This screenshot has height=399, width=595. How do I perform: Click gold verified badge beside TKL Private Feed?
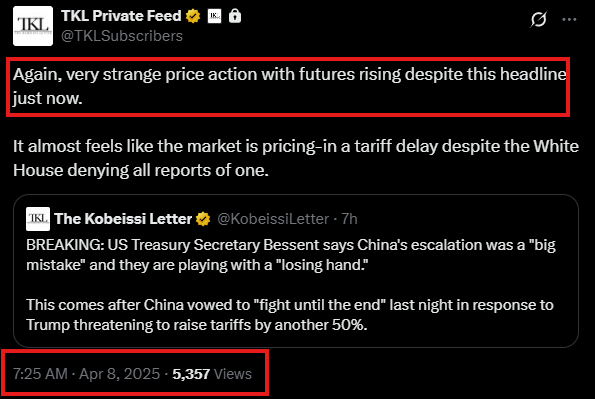tap(193, 16)
